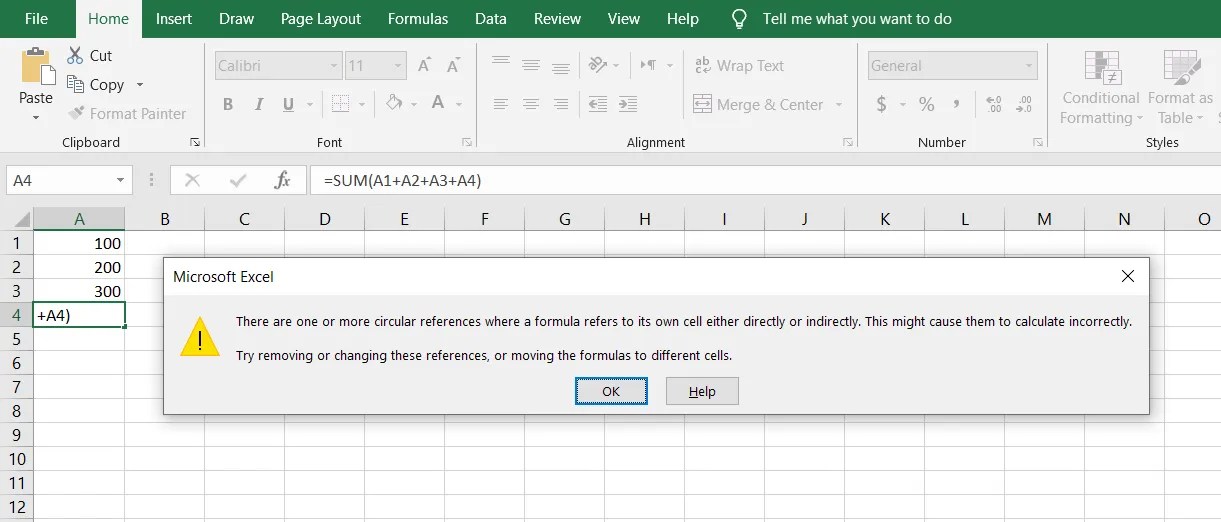
Task: Click the Orientation text angle icon
Action: 599,66
